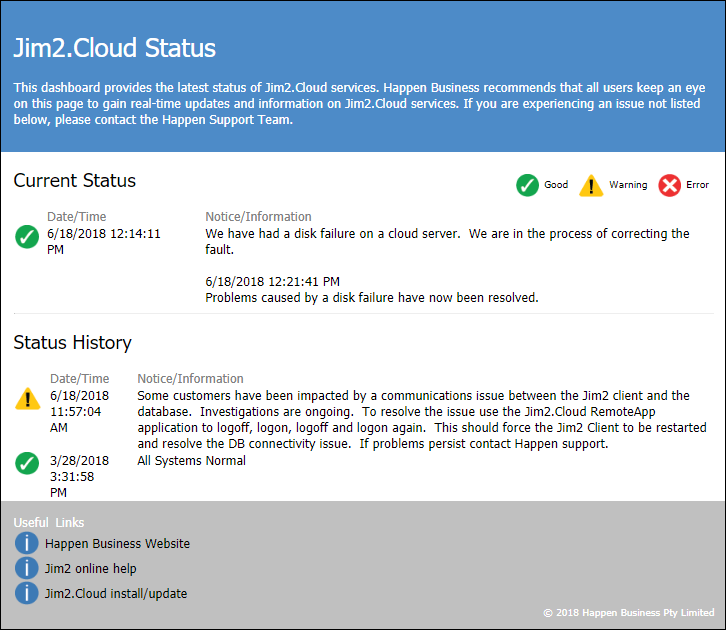Click the Useful Links heading

point(49,523)
